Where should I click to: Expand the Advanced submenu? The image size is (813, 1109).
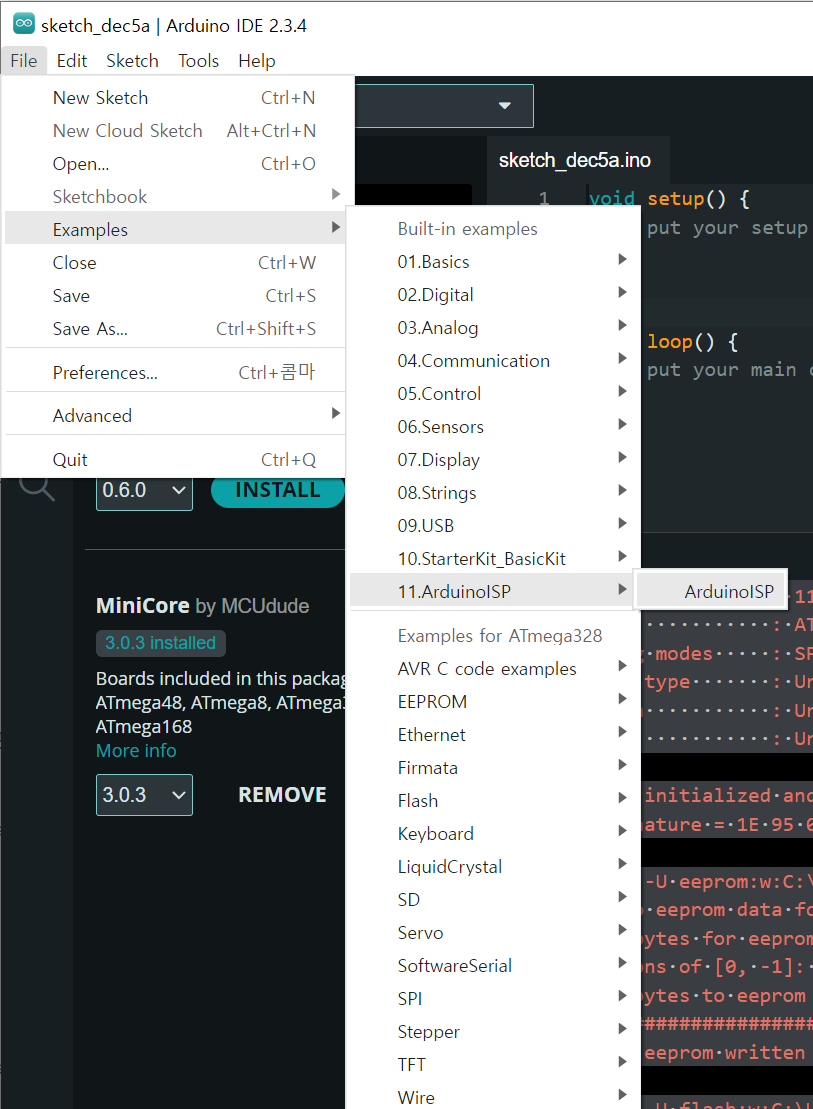click(x=175, y=415)
